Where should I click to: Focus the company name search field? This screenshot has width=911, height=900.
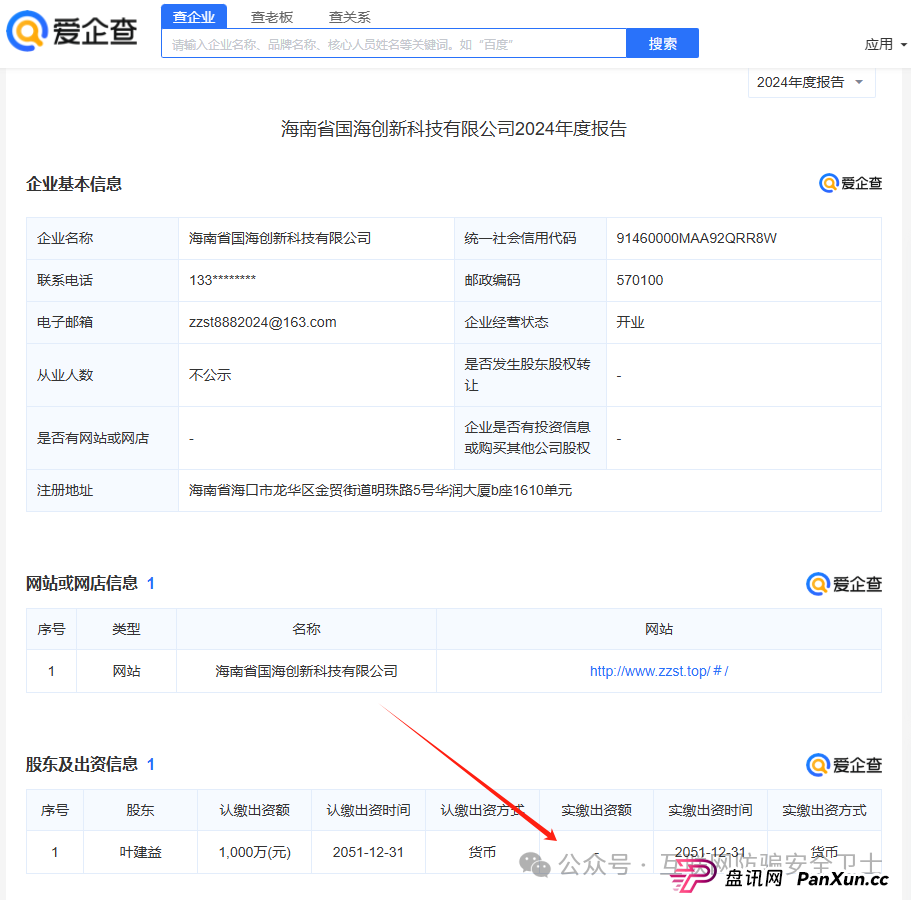394,44
